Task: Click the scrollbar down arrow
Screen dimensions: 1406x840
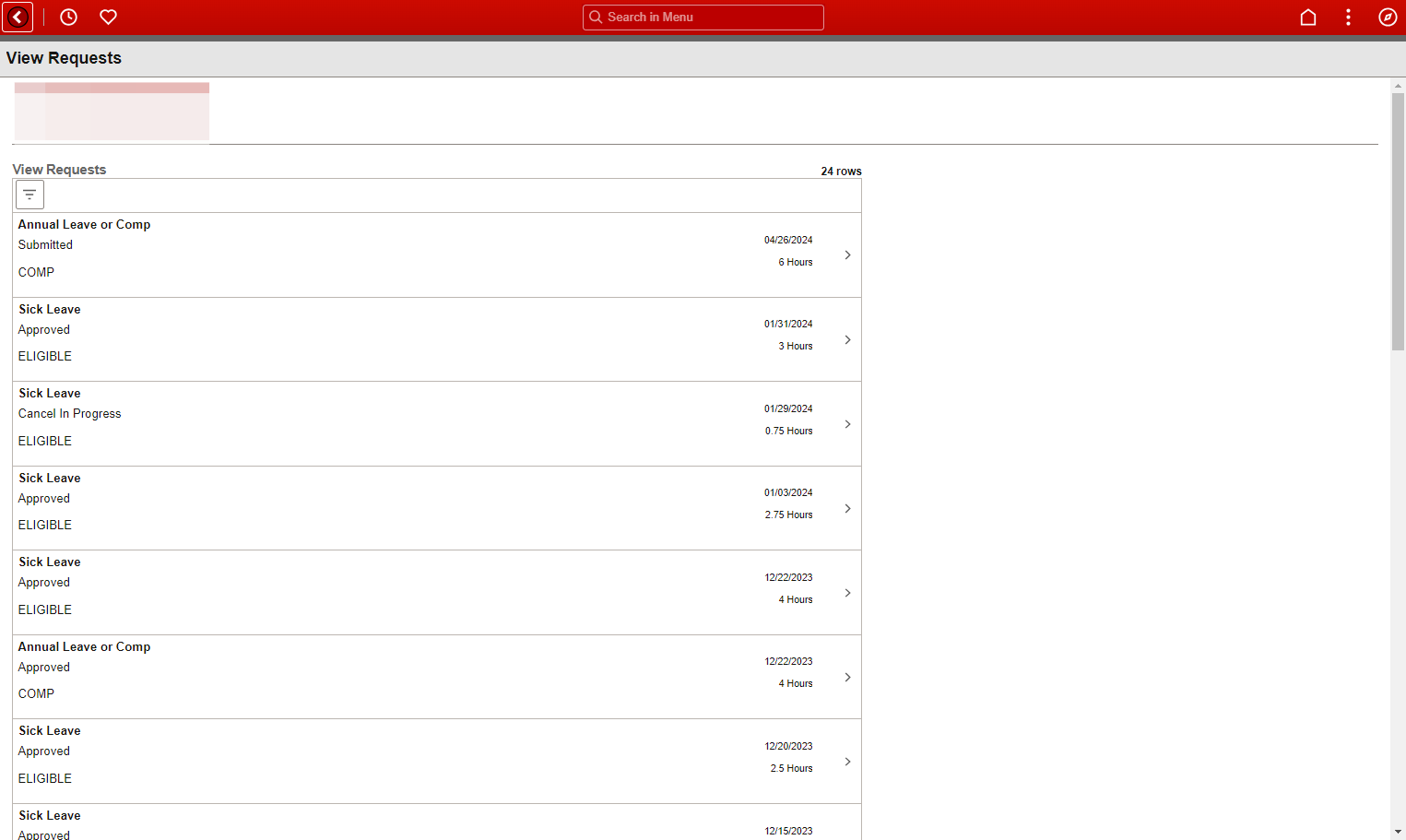Action: (1398, 832)
